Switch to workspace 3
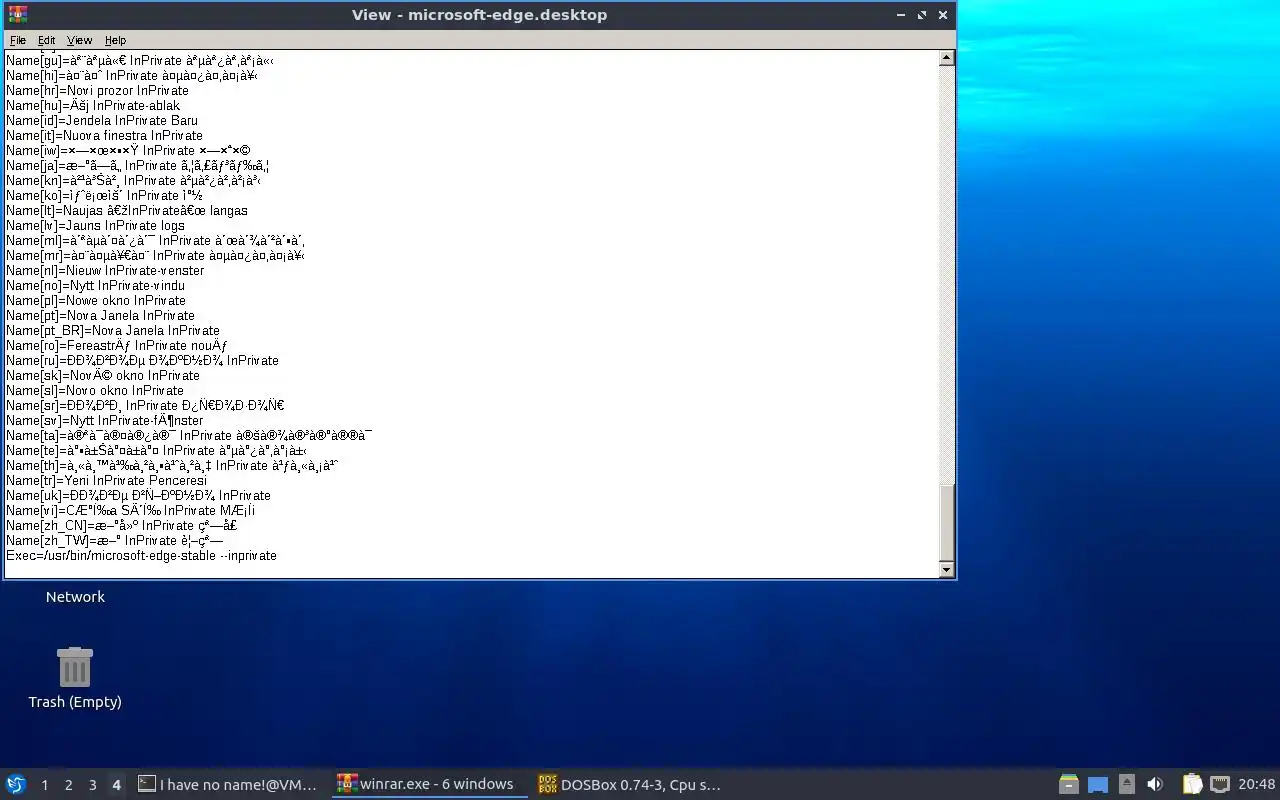This screenshot has width=1280, height=800. 92,785
